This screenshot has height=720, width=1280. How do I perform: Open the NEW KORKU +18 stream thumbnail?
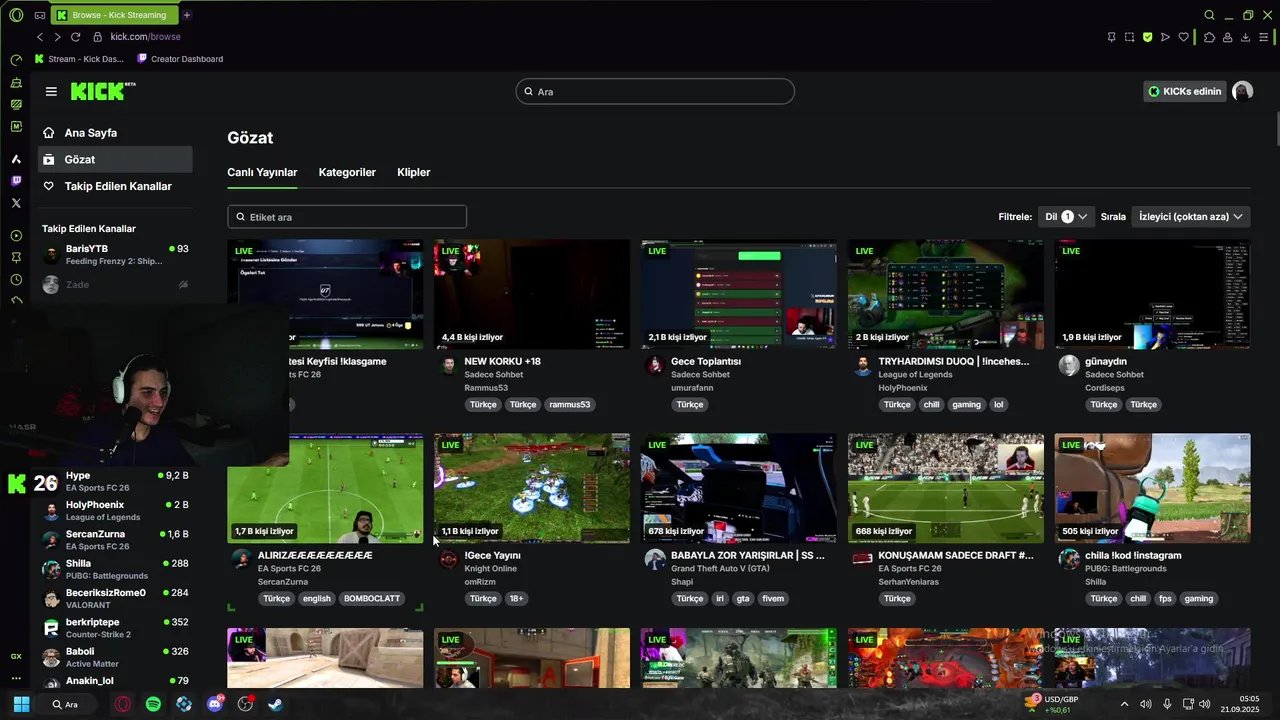pos(532,294)
